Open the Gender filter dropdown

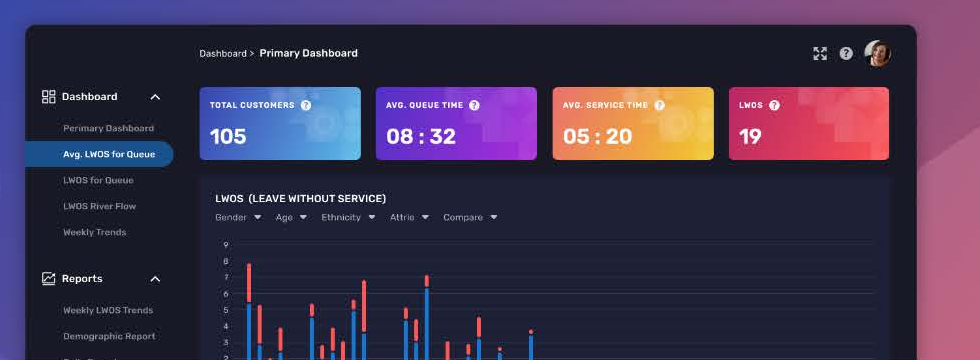(x=238, y=218)
